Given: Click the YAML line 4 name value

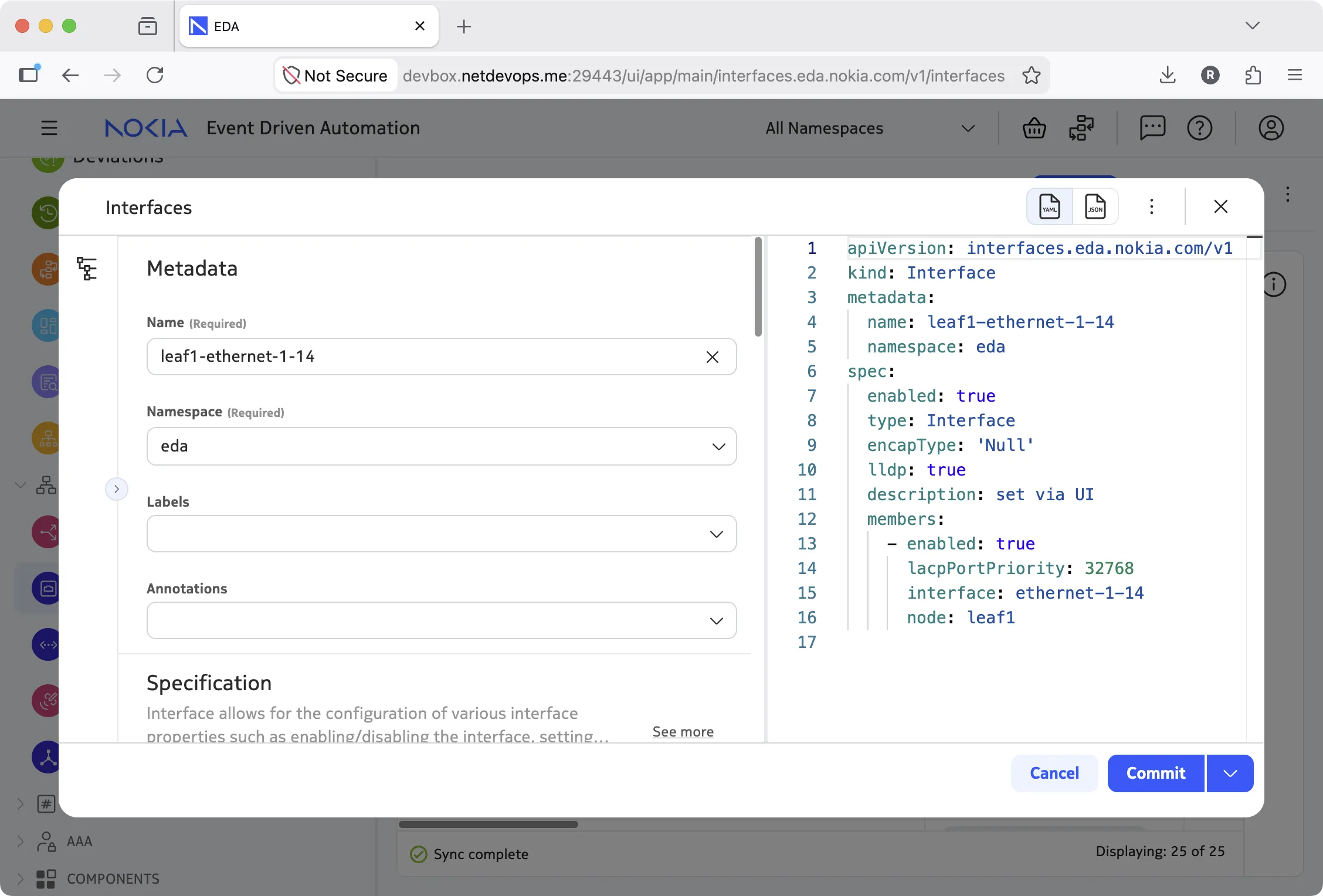Looking at the screenshot, I should tap(1020, 322).
